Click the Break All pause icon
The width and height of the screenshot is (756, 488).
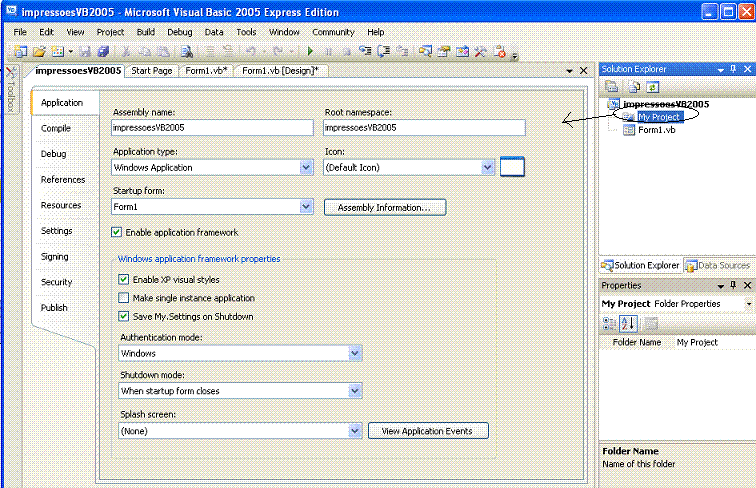(x=329, y=51)
